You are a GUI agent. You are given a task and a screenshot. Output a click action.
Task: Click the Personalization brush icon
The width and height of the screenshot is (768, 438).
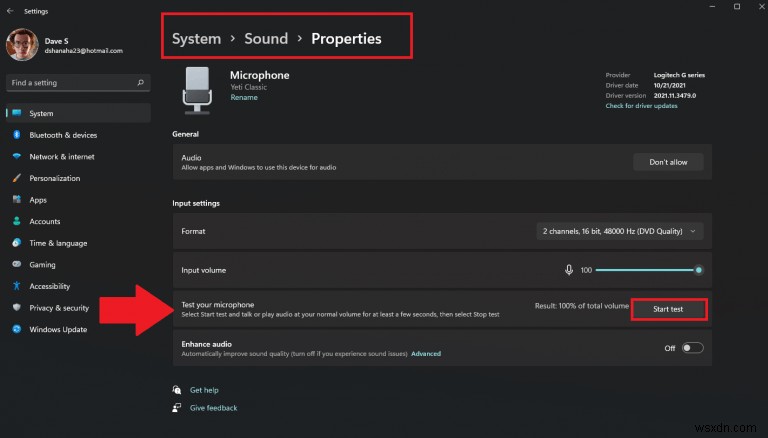[x=18, y=178]
